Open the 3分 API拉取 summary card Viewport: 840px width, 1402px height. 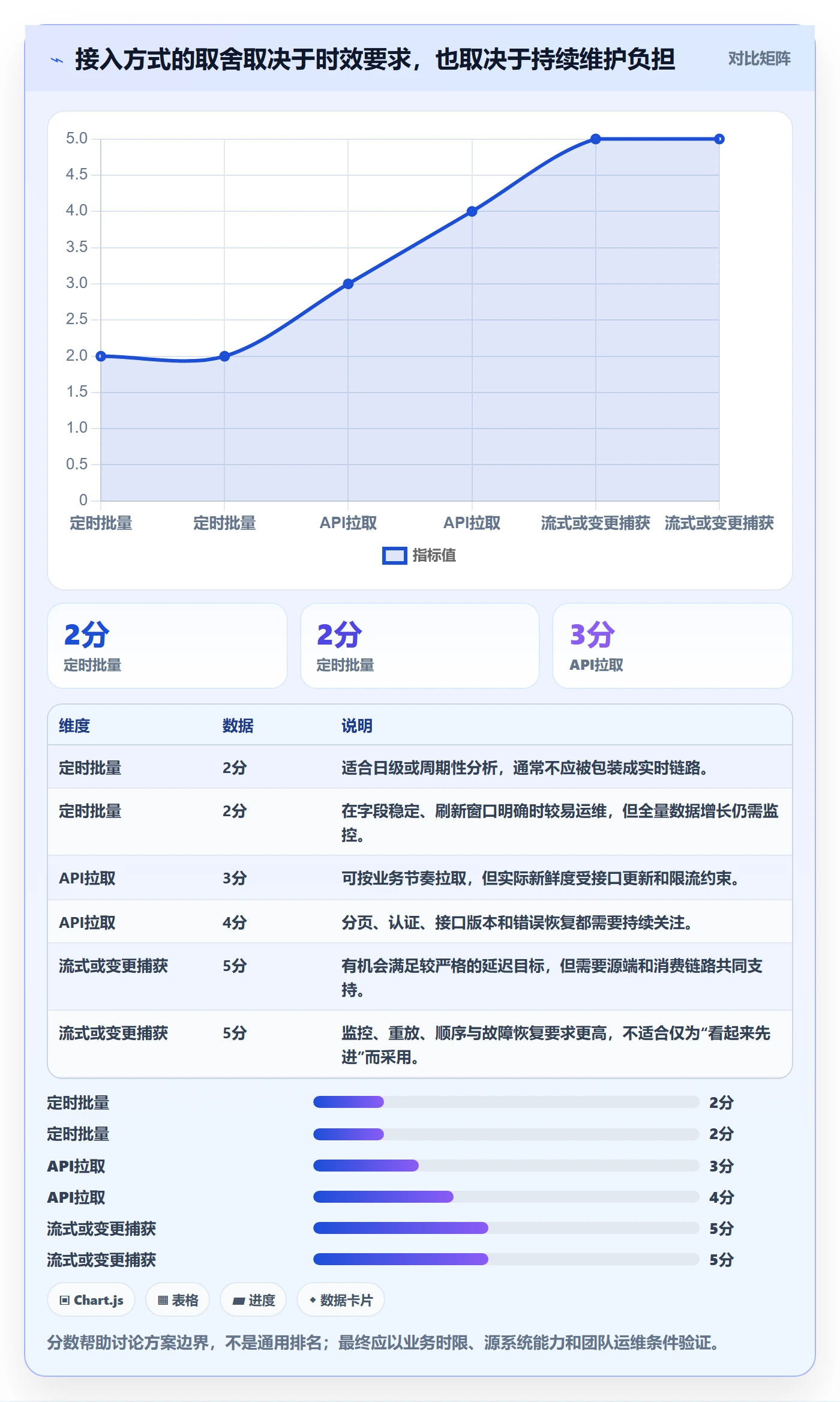click(672, 646)
